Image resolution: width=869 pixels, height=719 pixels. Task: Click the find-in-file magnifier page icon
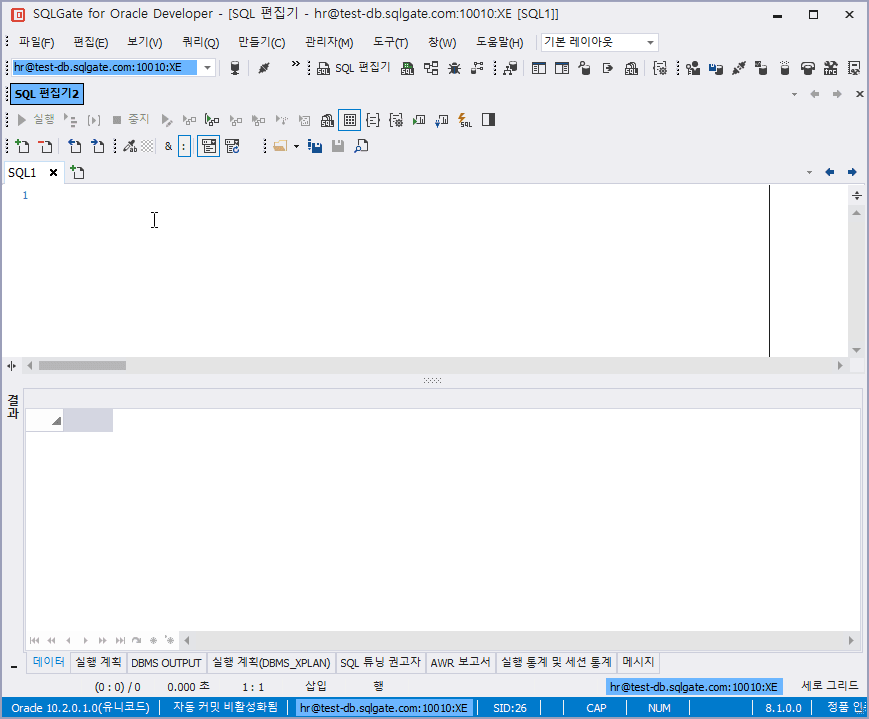click(x=361, y=146)
